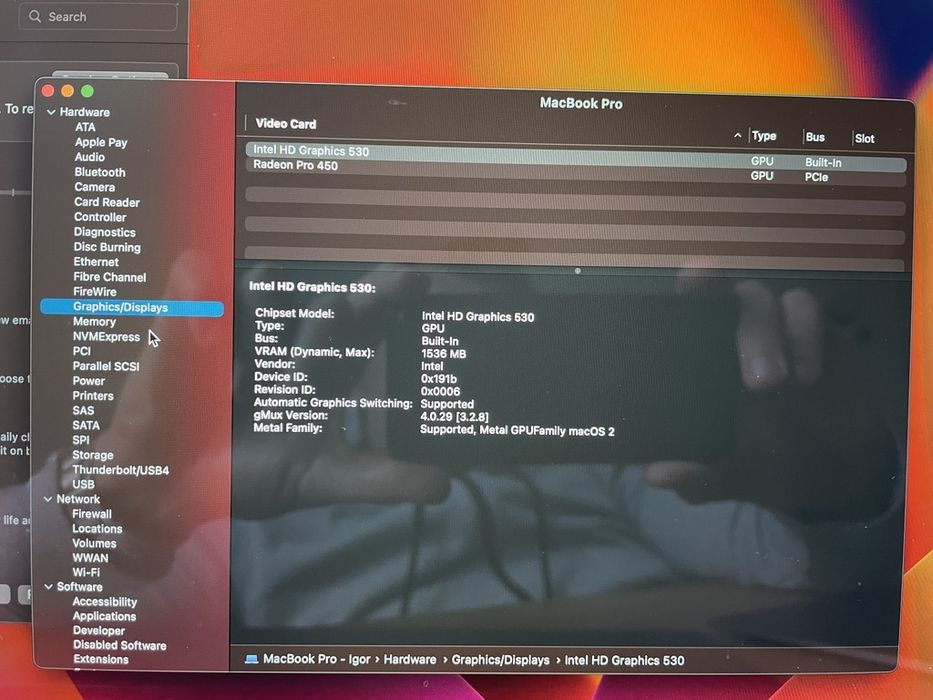Screen dimensions: 933x700
Task: Click Intel HD Graphics 530 in path bar
Action: [624, 661]
